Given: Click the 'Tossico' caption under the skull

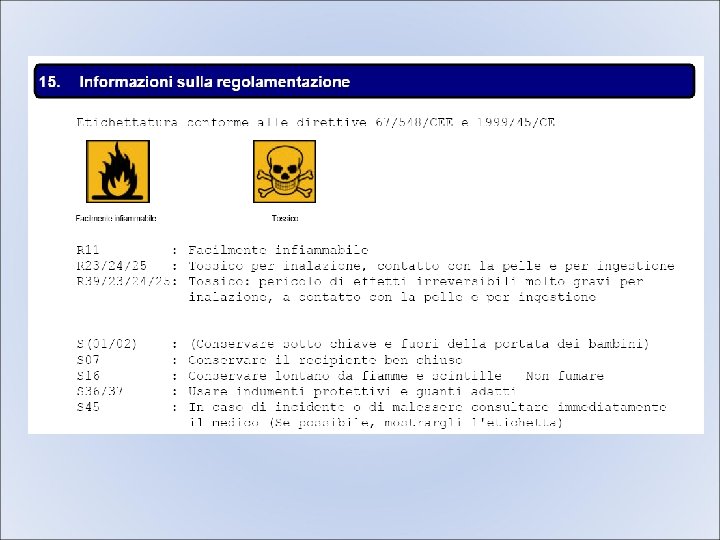Looking at the screenshot, I should (x=285, y=218).
